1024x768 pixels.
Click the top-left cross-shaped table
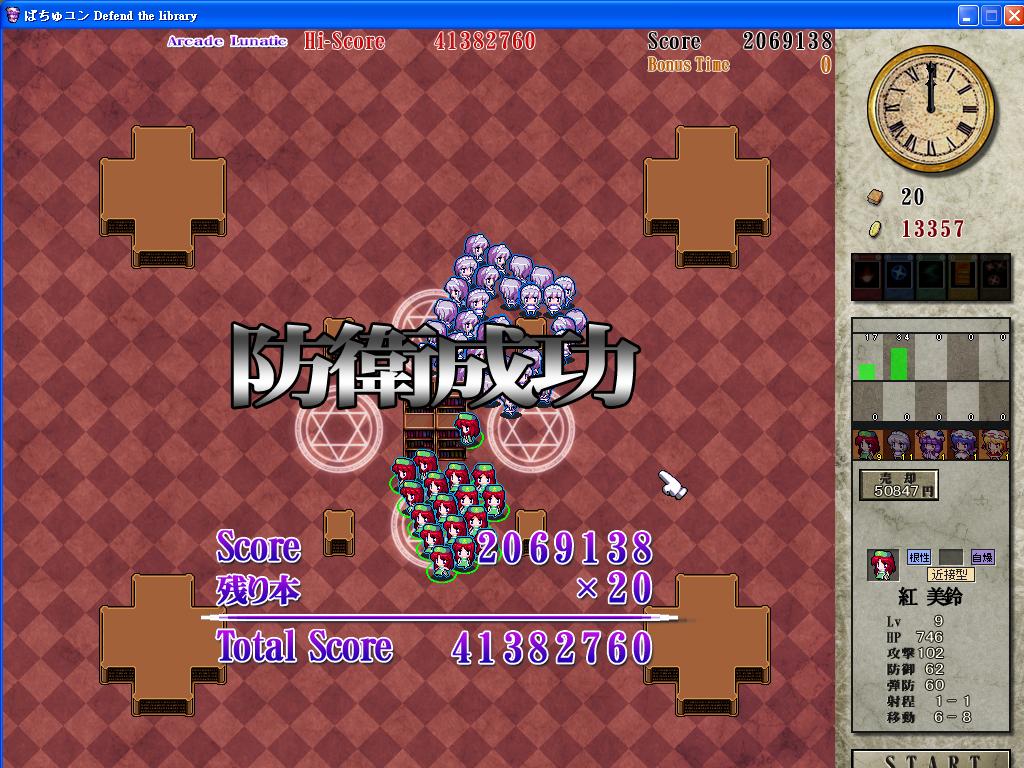click(x=163, y=196)
